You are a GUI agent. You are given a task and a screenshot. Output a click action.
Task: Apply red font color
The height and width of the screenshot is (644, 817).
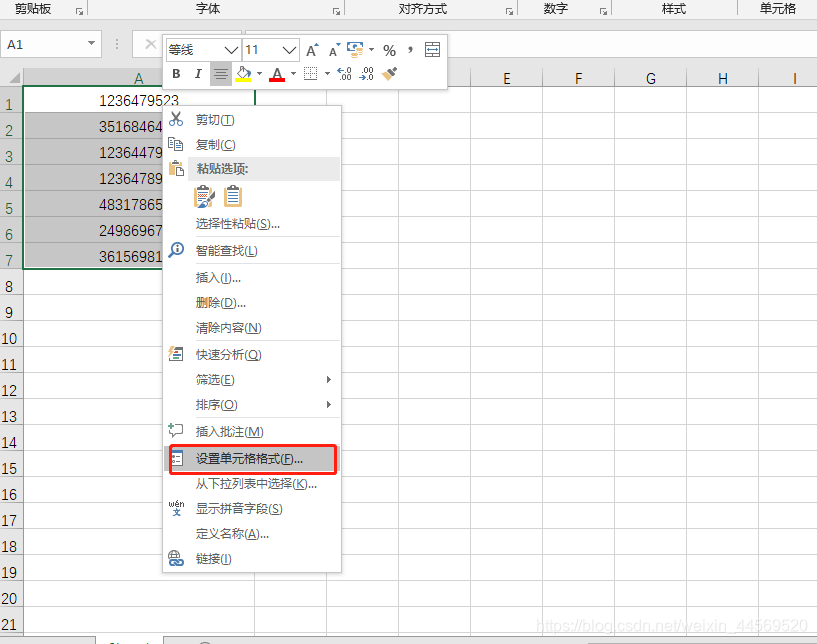[277, 74]
